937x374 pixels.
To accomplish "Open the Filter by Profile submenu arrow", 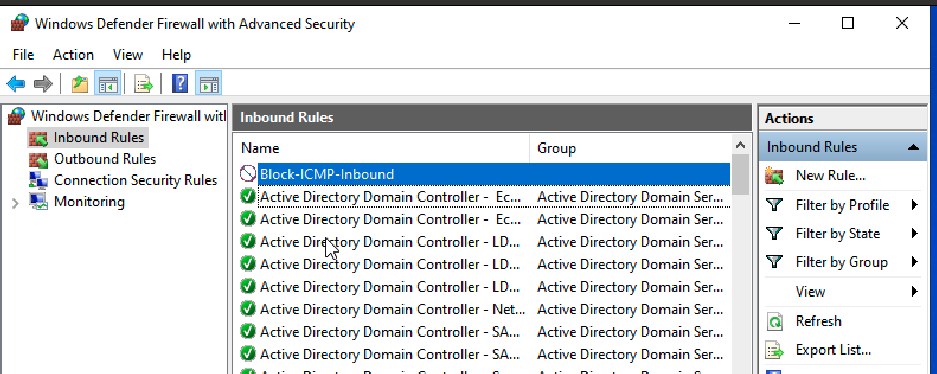I will point(914,205).
